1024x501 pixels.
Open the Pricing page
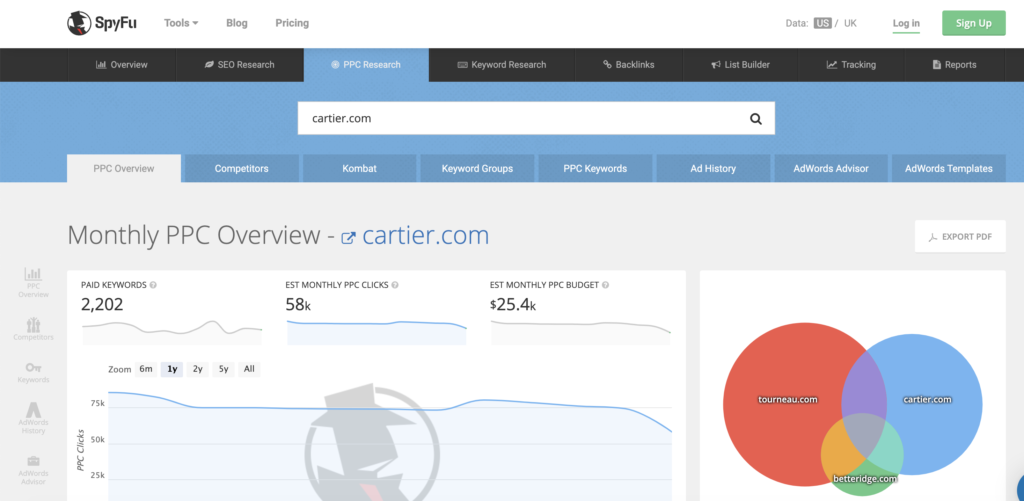[x=292, y=23]
